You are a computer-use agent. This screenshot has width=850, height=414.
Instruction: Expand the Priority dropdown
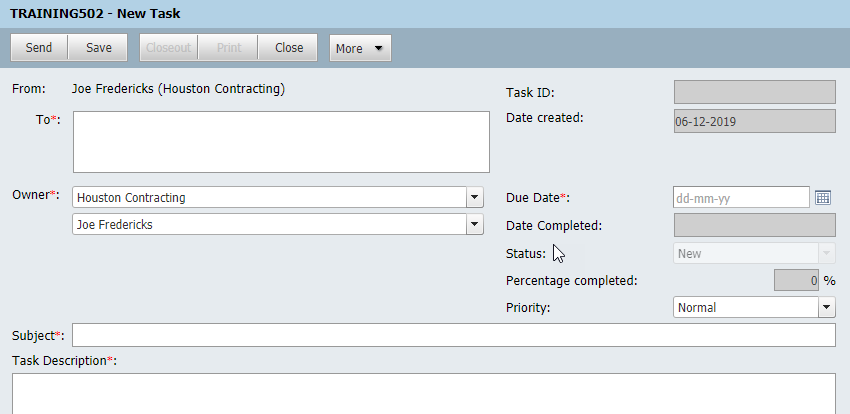pos(826,308)
